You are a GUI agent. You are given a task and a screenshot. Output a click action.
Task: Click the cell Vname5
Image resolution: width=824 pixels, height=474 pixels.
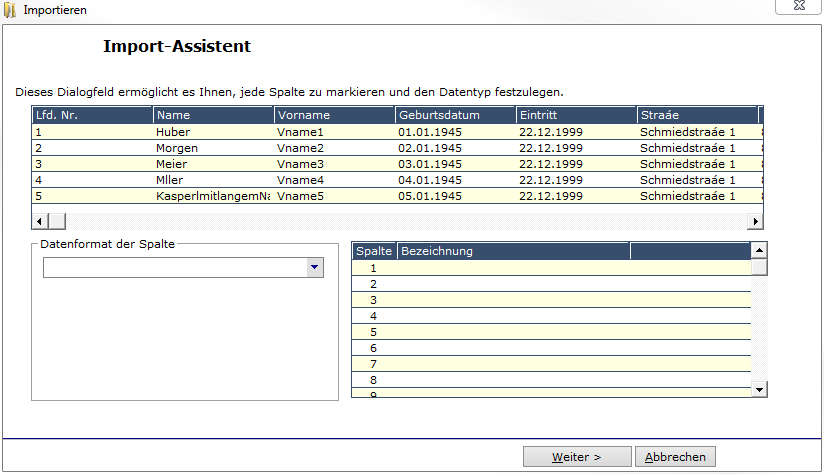point(334,196)
